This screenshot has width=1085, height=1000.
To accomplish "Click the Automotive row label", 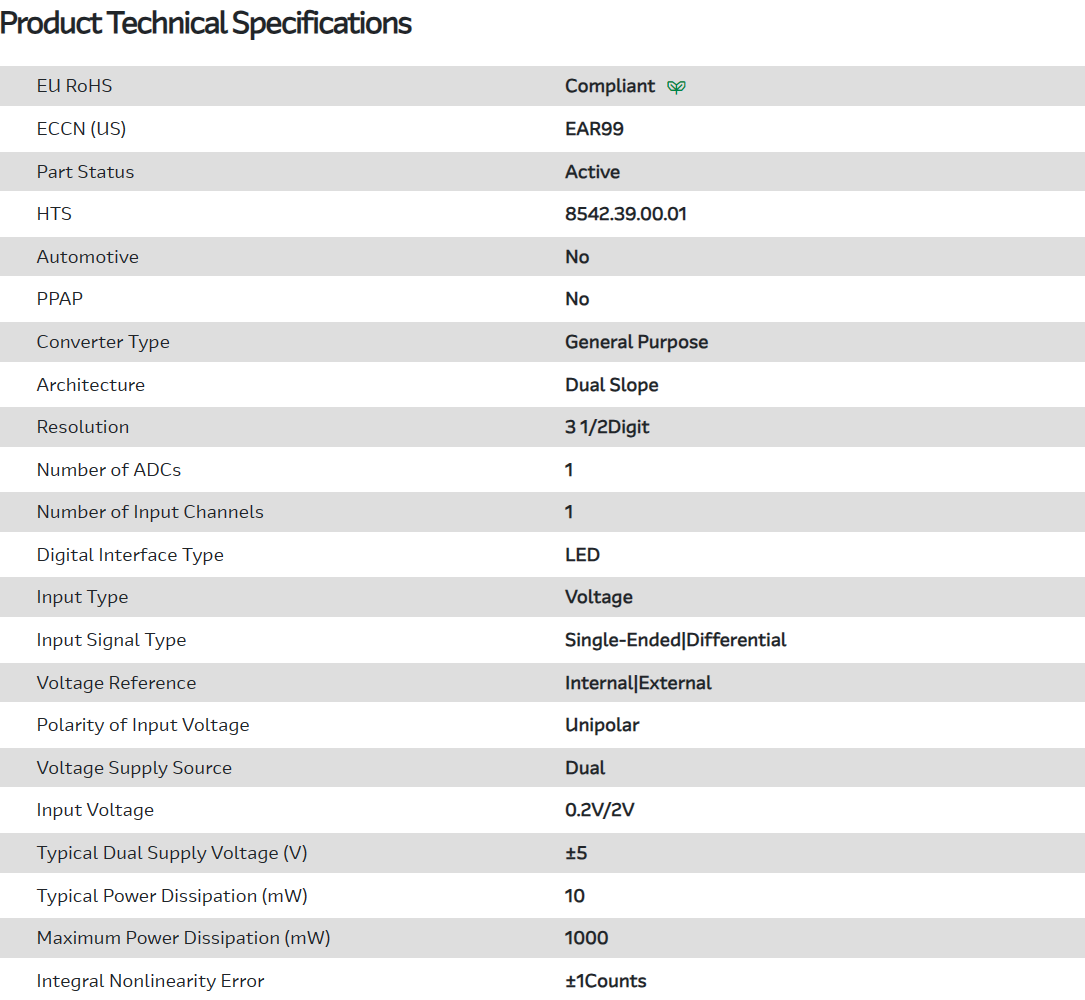I will pos(88,257).
